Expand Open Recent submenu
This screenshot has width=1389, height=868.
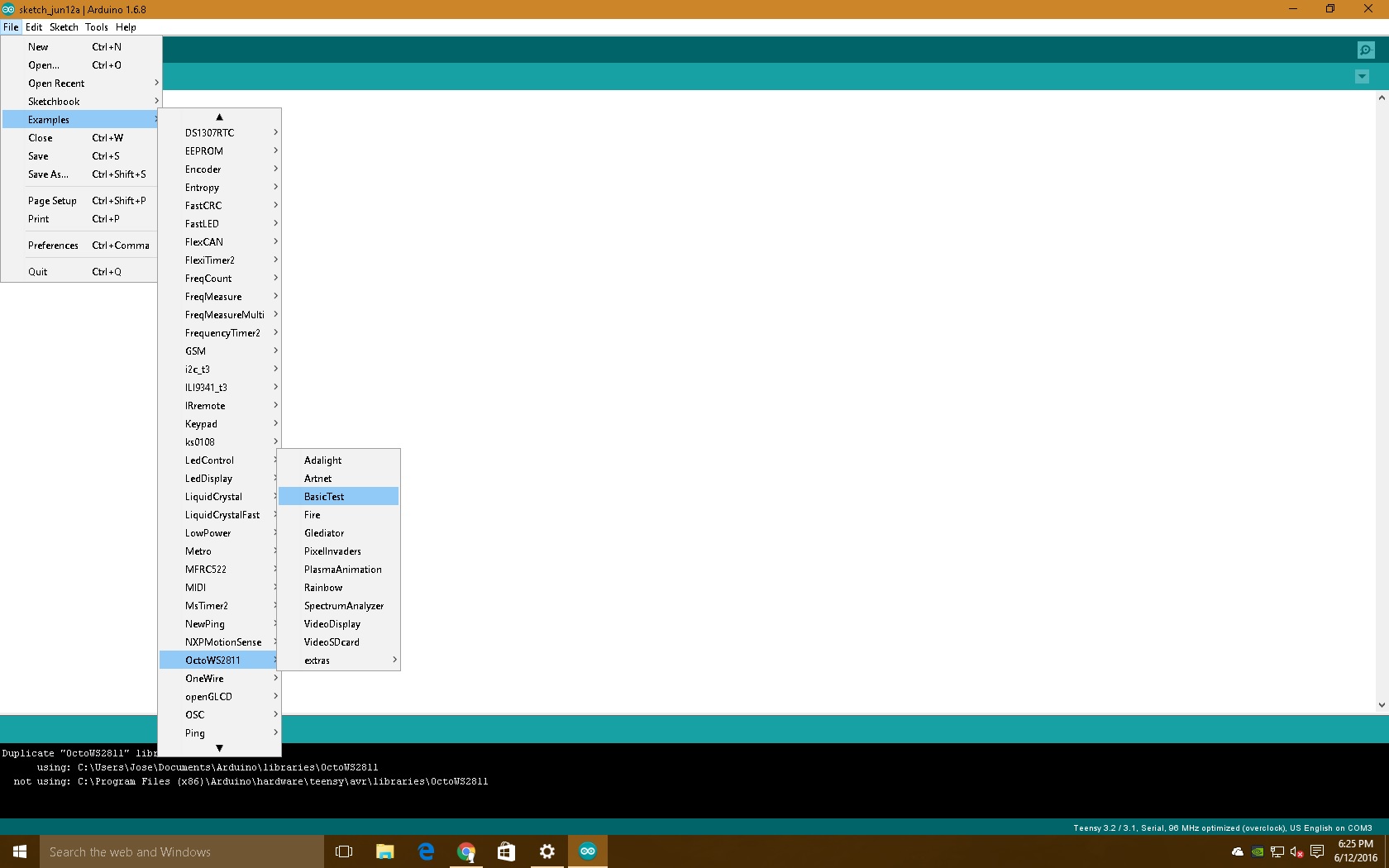[81, 83]
